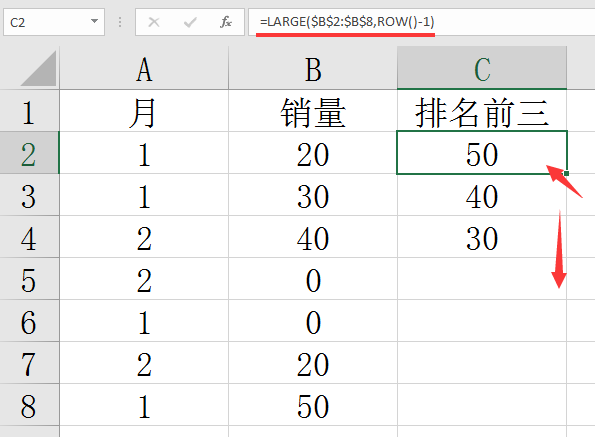Click the Name Box showing C2

tap(54, 22)
